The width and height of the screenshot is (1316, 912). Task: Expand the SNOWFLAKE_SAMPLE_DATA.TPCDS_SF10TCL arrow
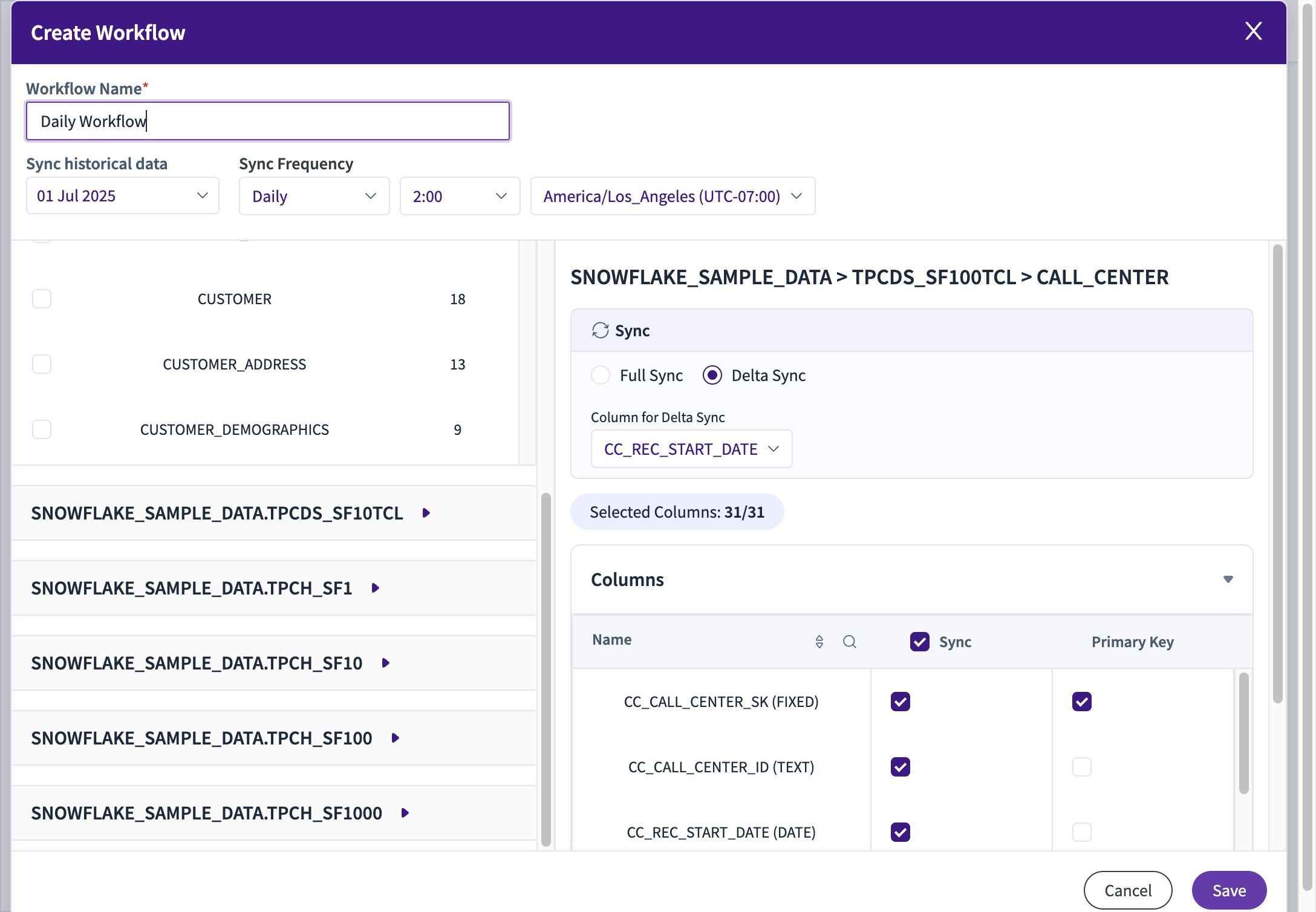[x=426, y=513]
